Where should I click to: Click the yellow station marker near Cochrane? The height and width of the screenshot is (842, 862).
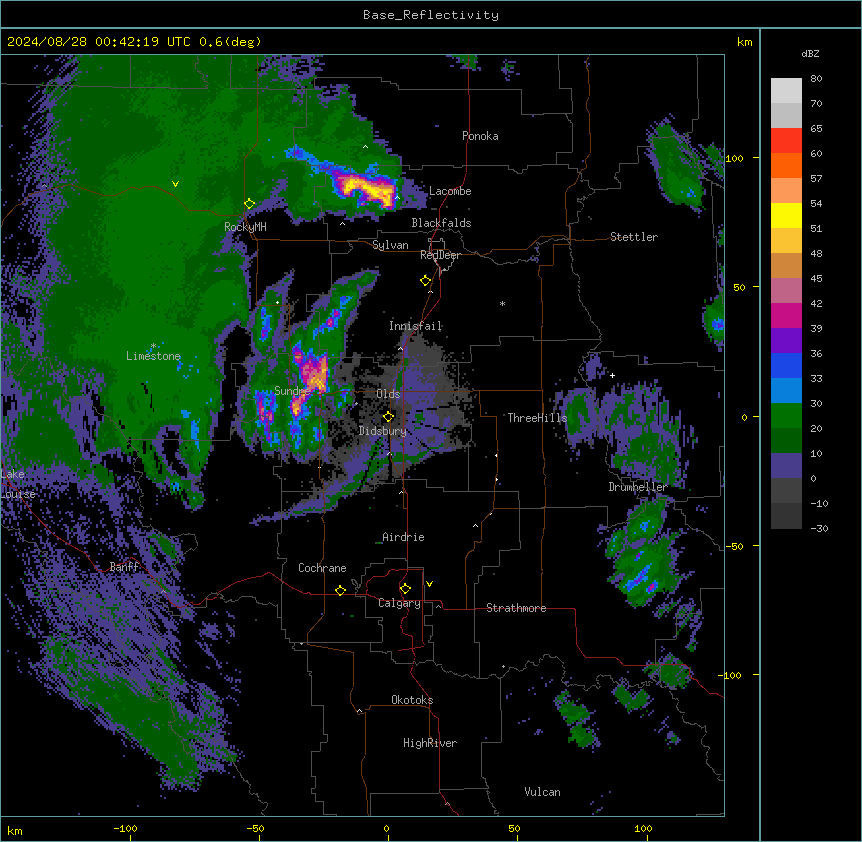pyautogui.click(x=340, y=590)
